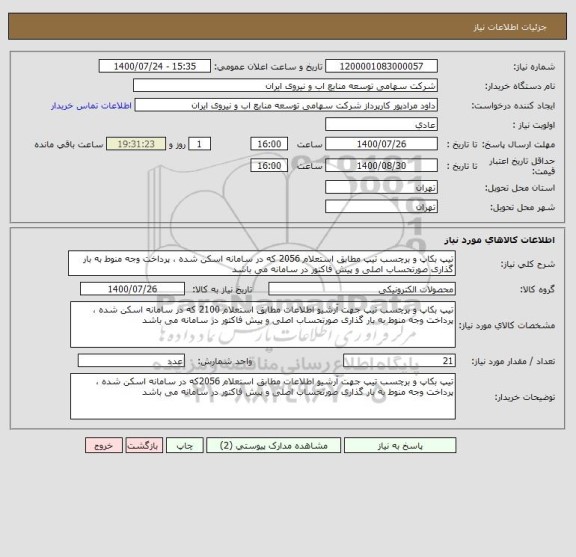Image resolution: width=576 pixels, height=557 pixels.
Task: Click the response deadline date 1400/07/26
Action: point(381,144)
